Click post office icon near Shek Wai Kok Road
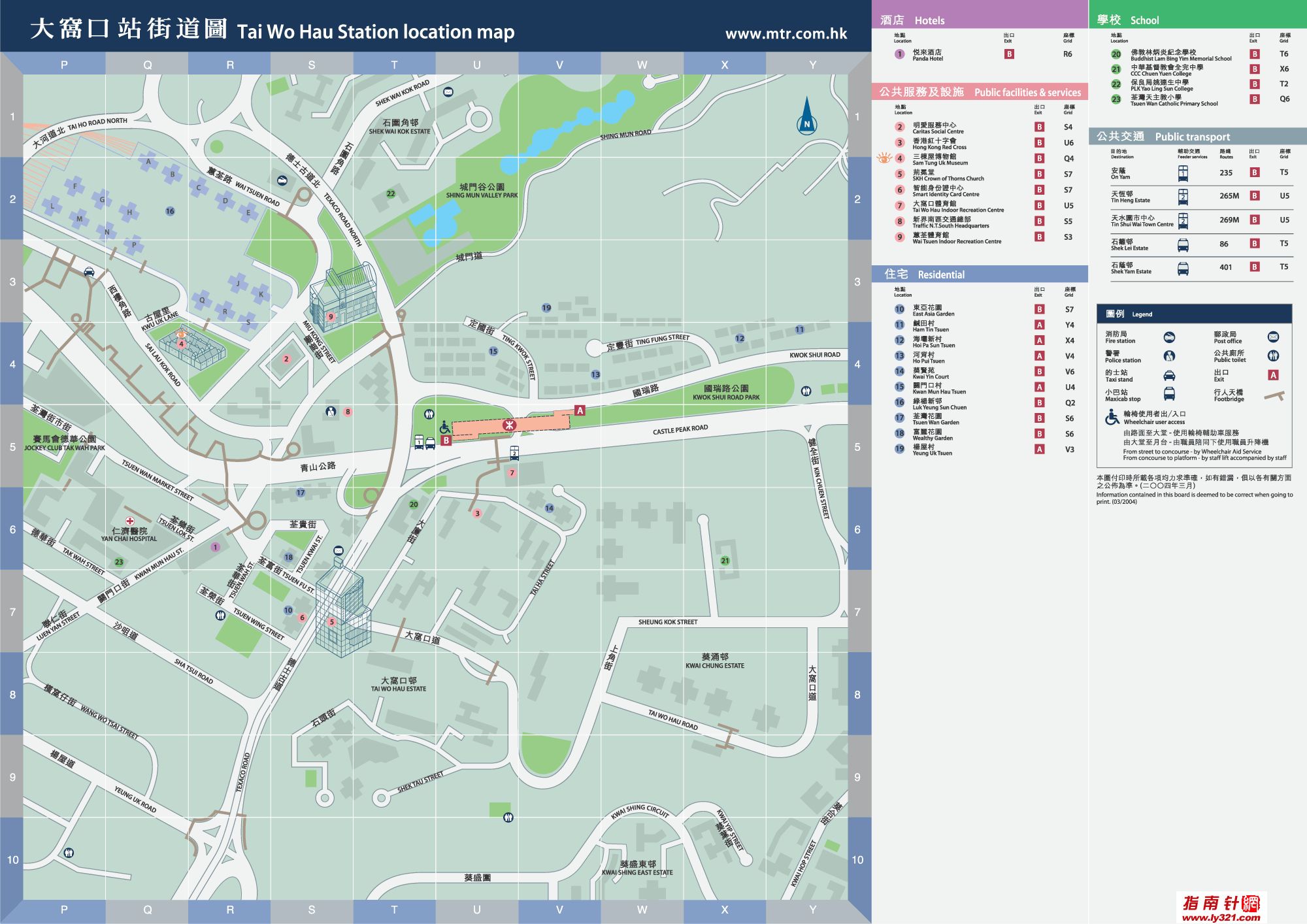Screen dimensions: 1307x924 pos(448,92)
